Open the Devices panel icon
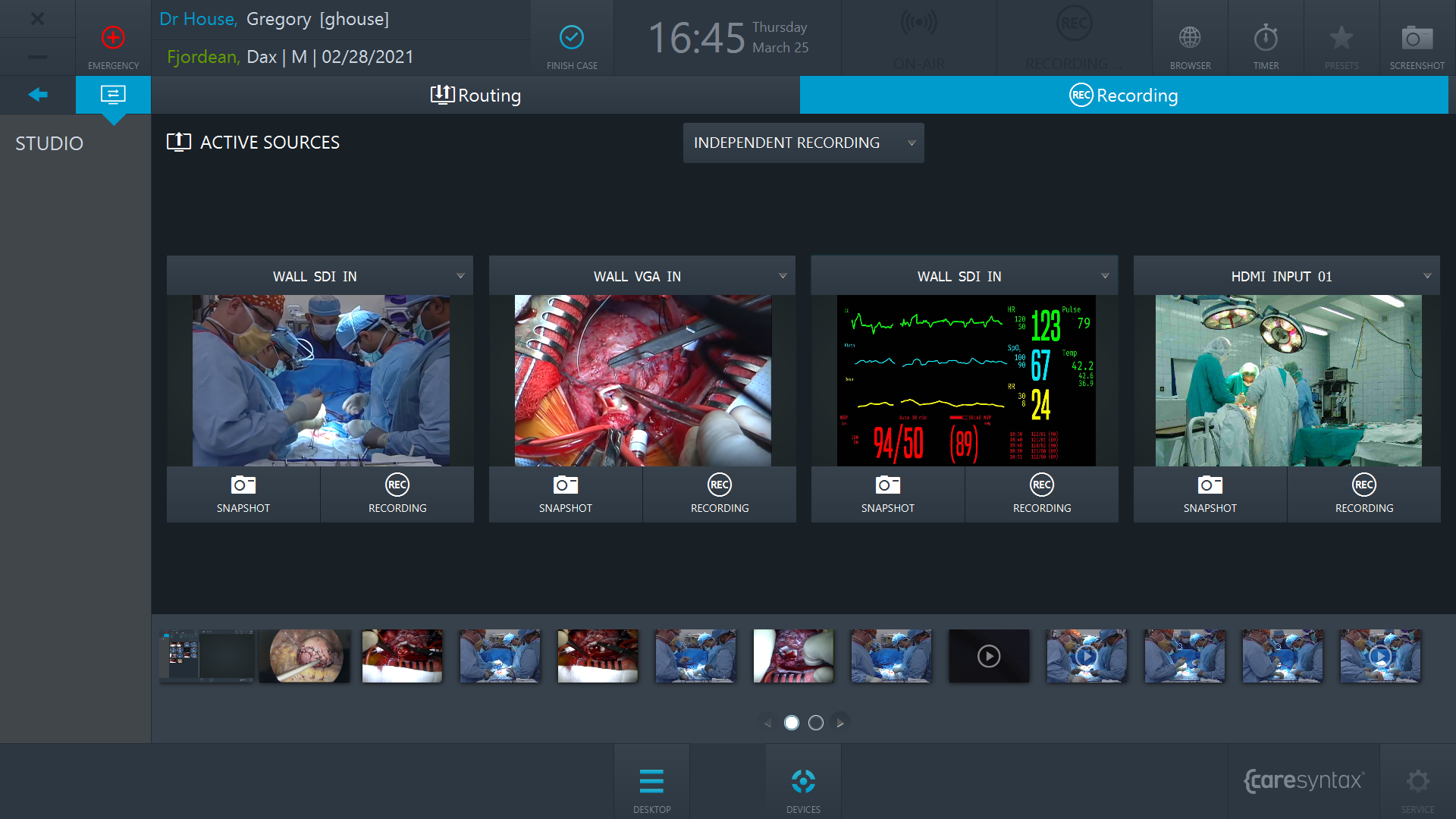1456x819 pixels. coord(803,782)
